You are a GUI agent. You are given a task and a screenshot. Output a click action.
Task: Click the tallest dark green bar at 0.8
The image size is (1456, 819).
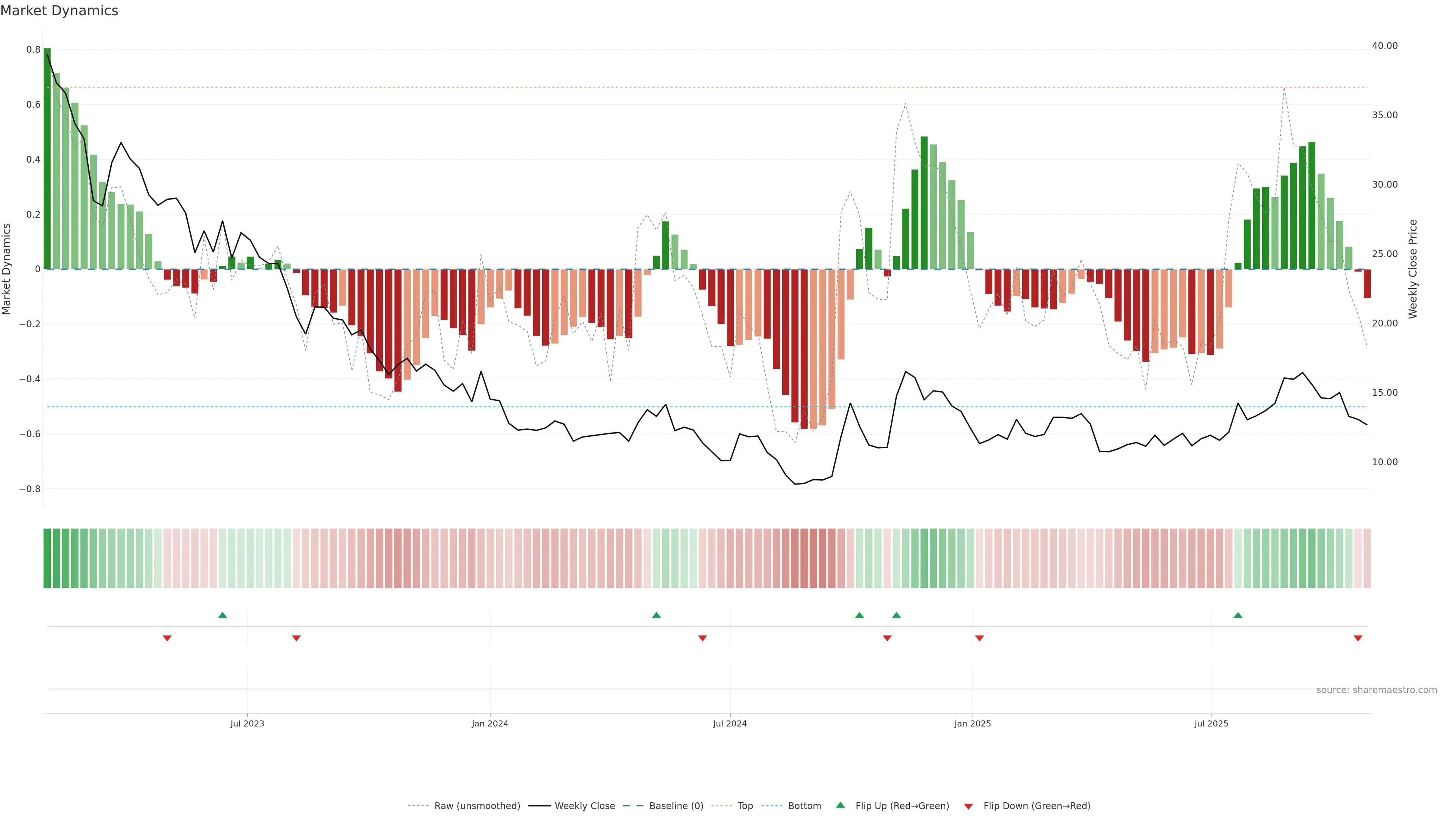[x=47, y=158]
